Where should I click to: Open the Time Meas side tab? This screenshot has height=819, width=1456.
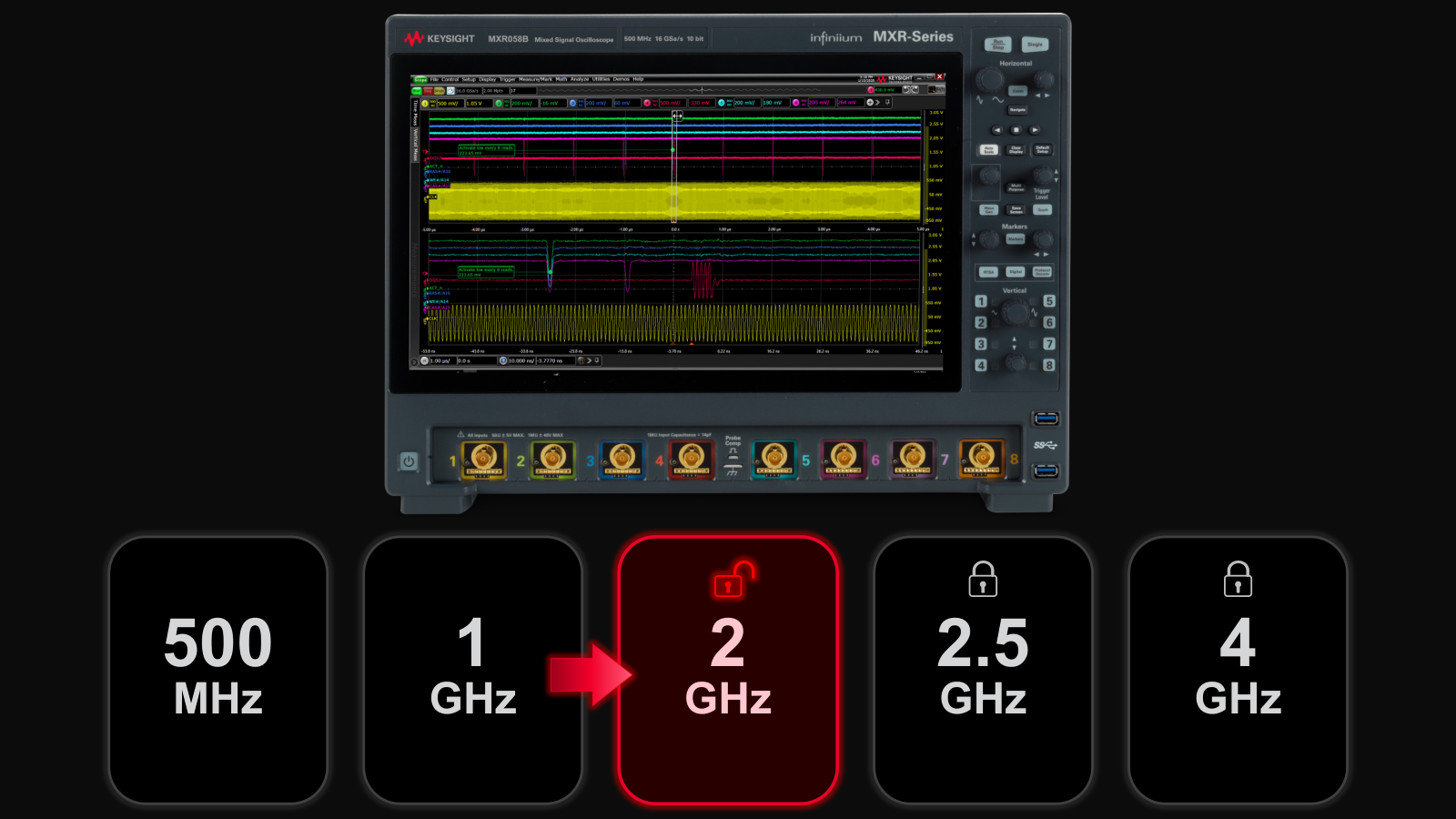pos(415,113)
